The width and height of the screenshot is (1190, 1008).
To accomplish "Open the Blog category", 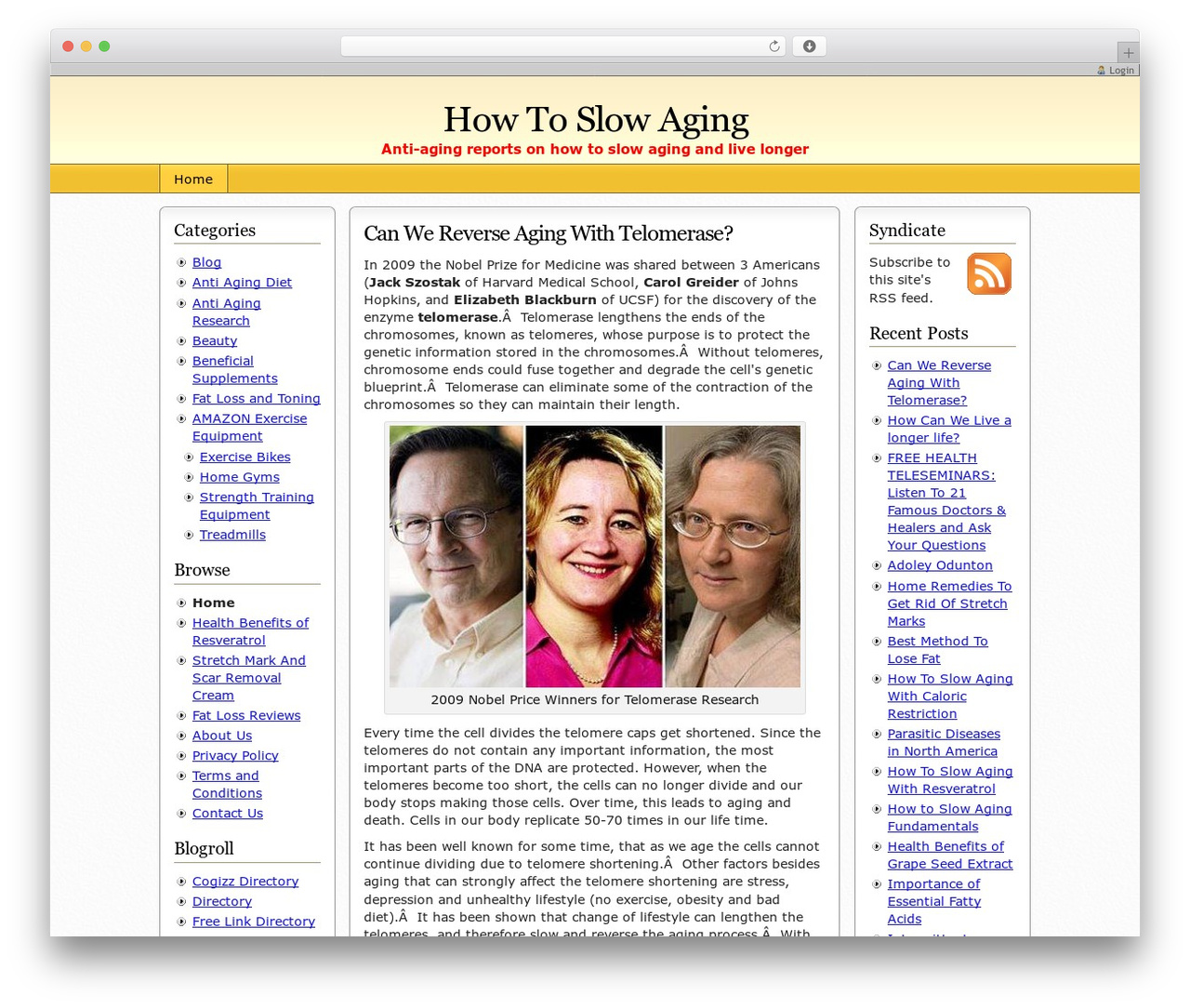I will [x=206, y=262].
